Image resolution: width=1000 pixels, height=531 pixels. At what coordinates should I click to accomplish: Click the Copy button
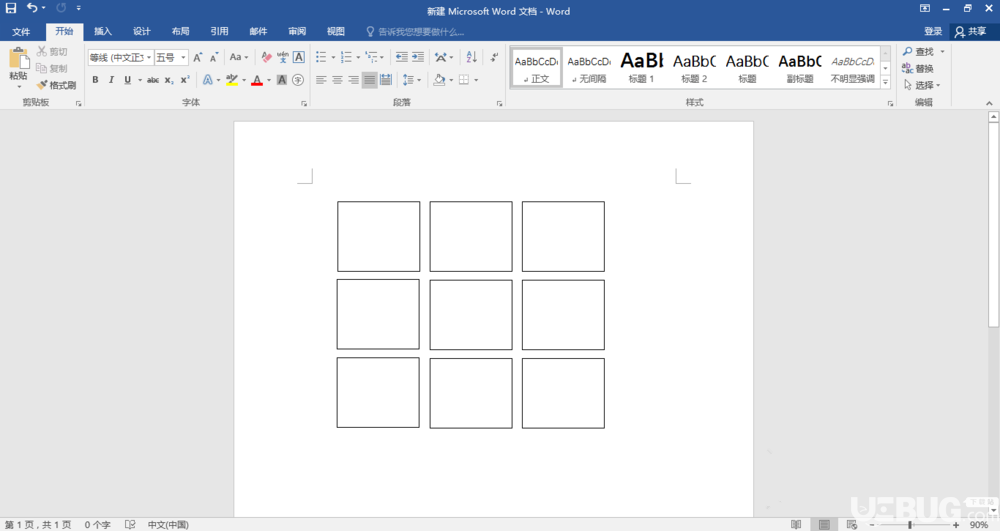point(52,68)
